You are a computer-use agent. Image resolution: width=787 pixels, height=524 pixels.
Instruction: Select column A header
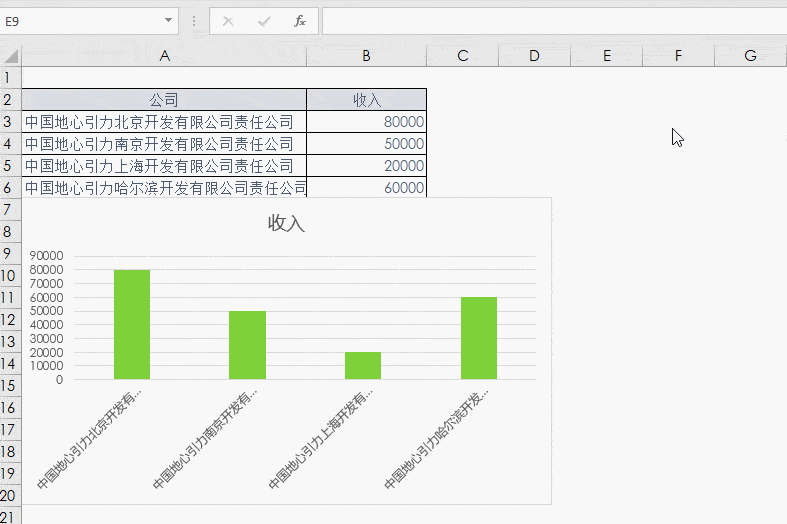[163, 56]
